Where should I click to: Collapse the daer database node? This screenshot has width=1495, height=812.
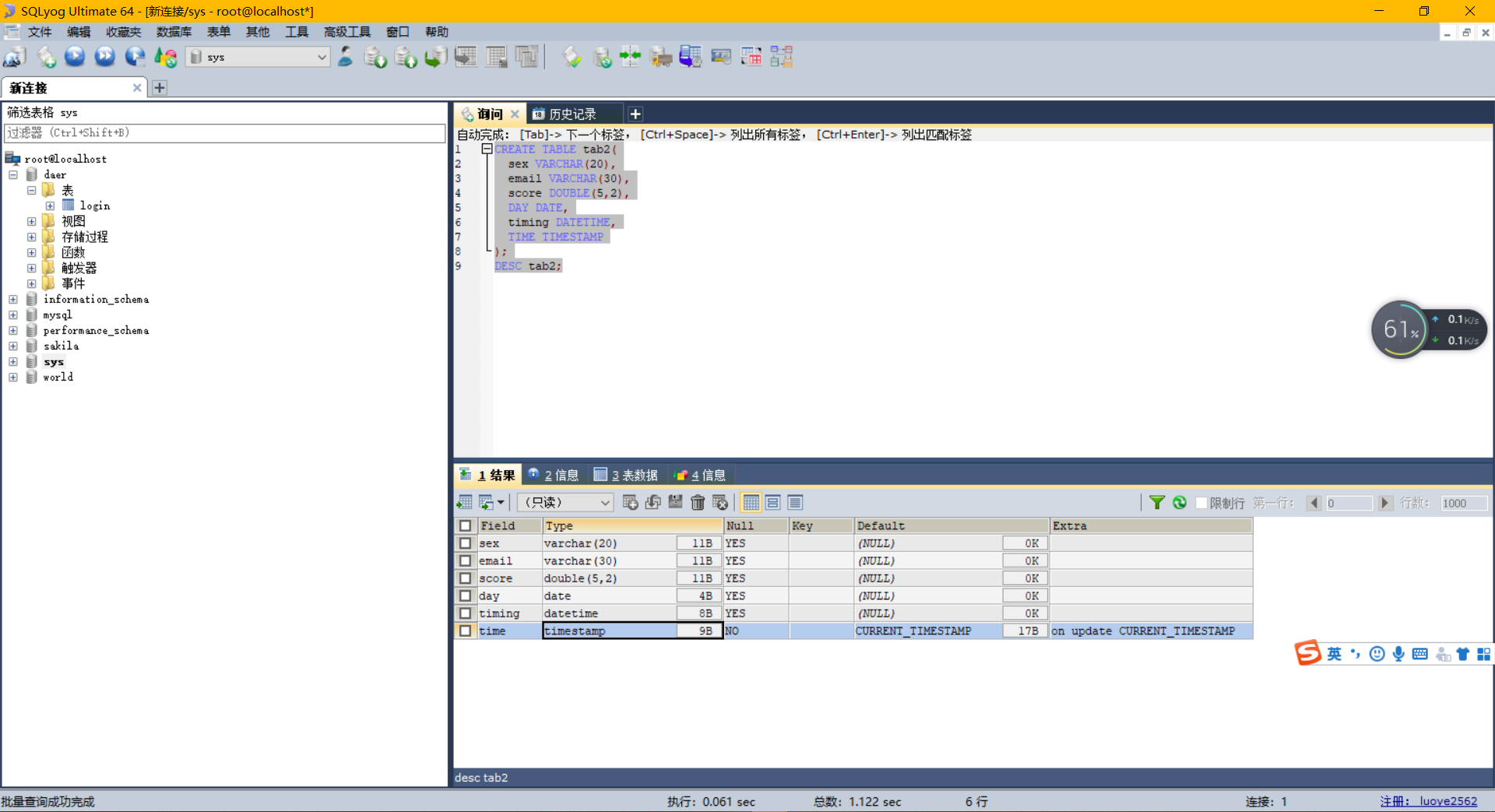(13, 174)
